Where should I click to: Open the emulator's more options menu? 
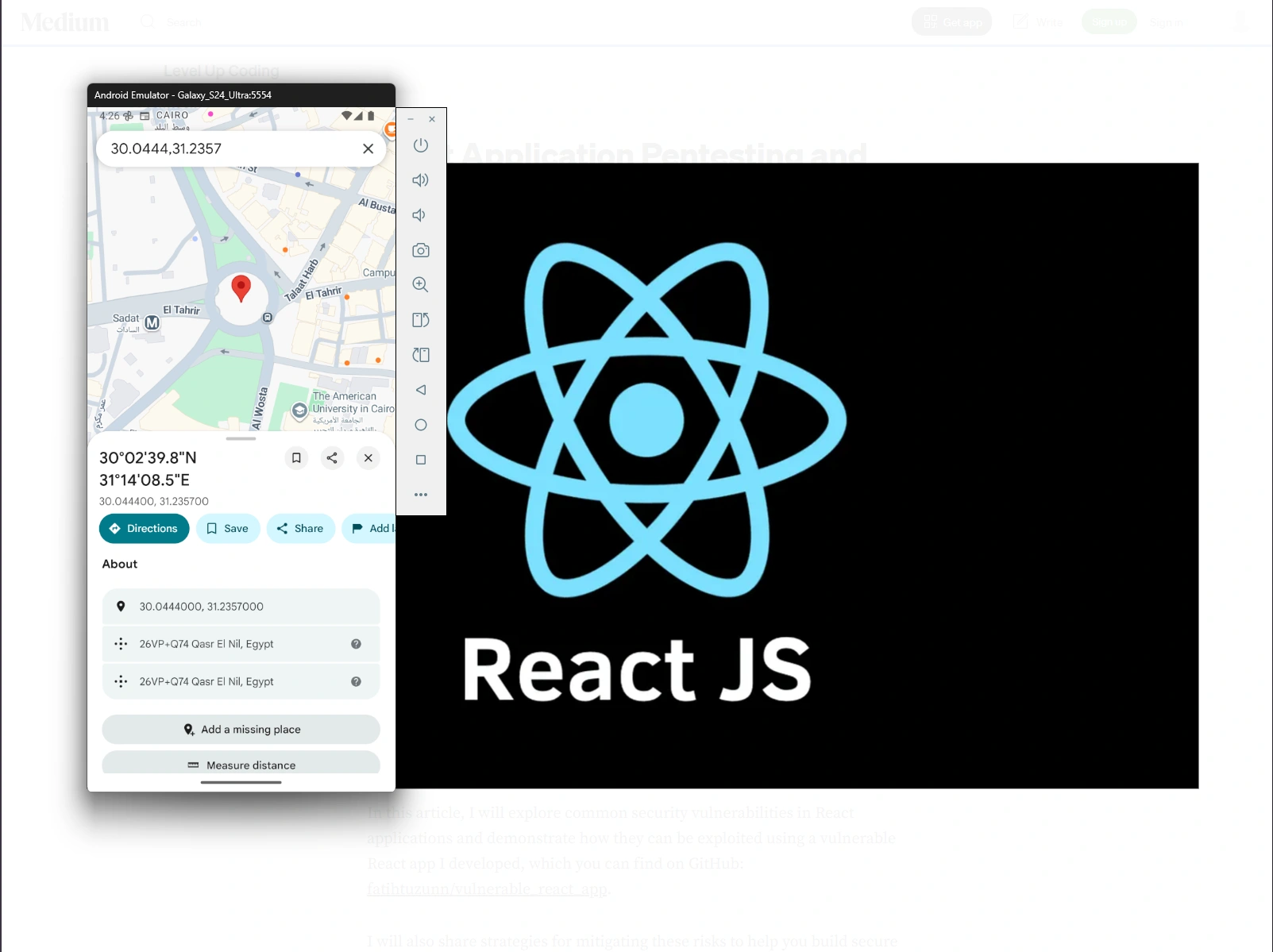(x=420, y=494)
